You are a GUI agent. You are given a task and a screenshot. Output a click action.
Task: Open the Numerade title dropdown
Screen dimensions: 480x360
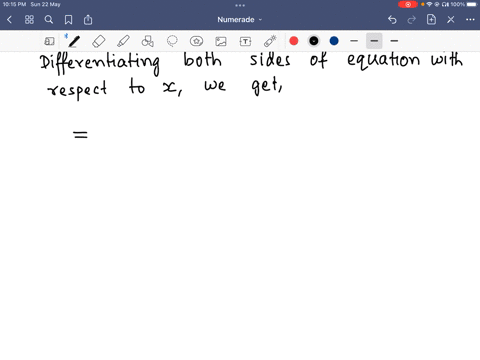point(240,20)
